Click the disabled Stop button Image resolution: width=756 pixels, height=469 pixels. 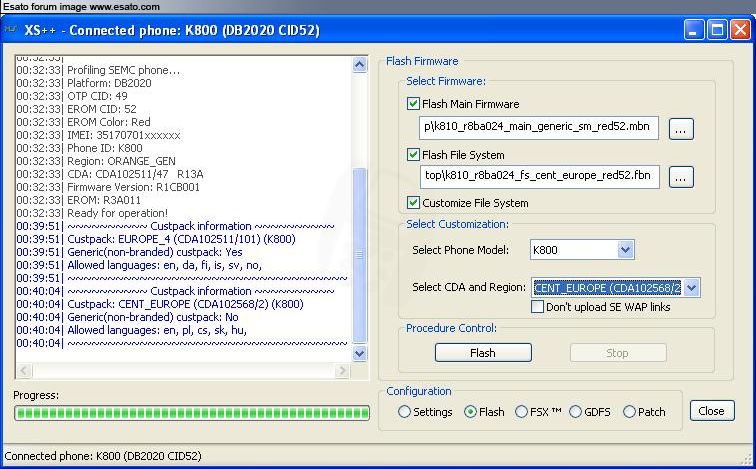point(618,353)
